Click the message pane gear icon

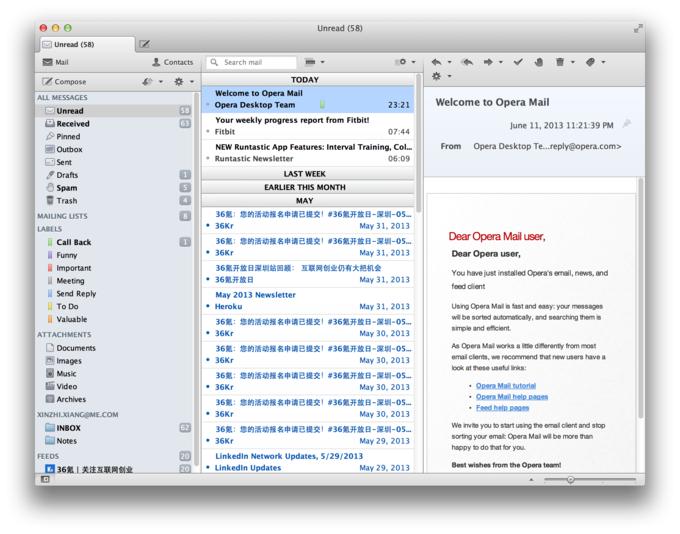[x=436, y=76]
